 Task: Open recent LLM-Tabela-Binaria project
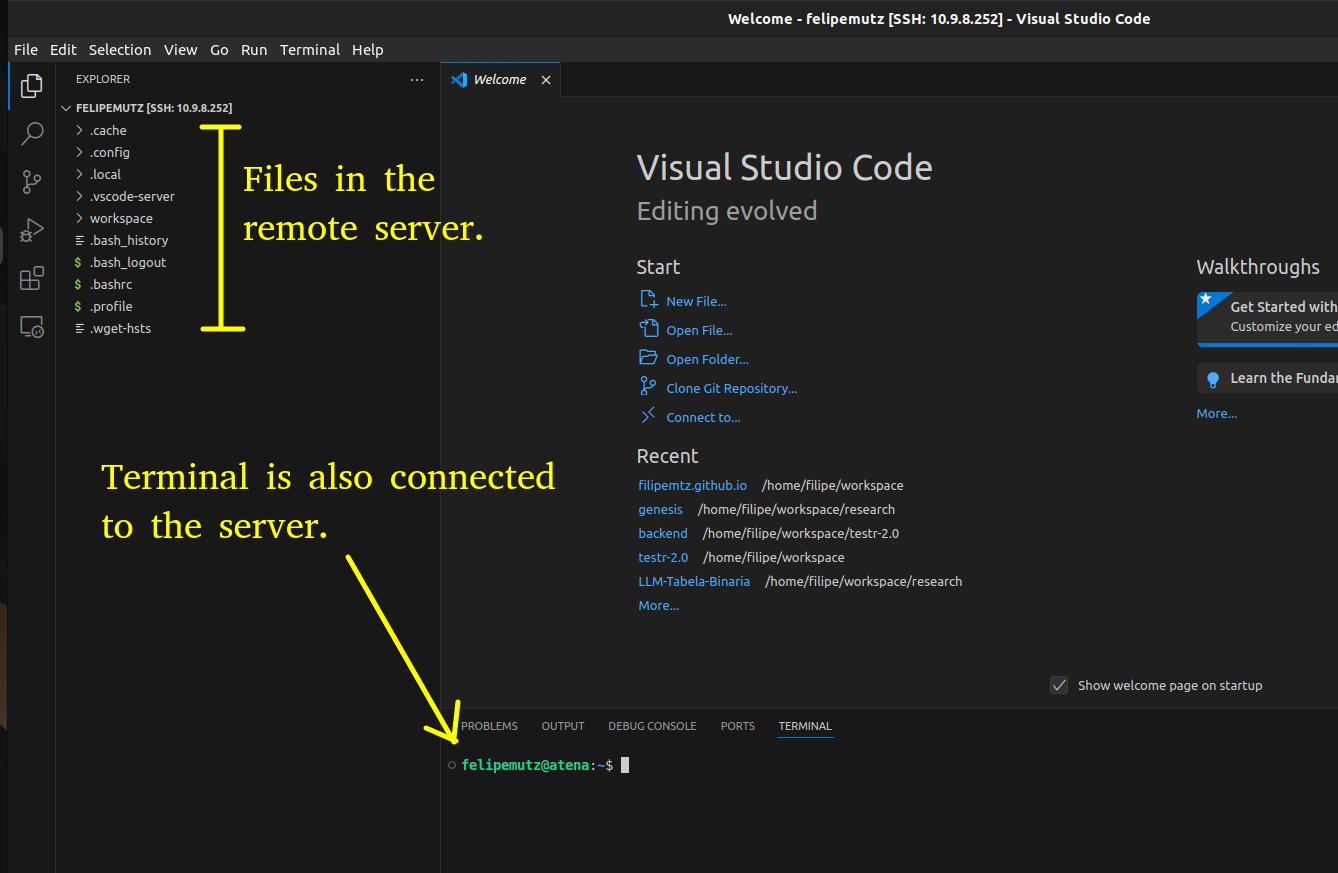click(694, 581)
